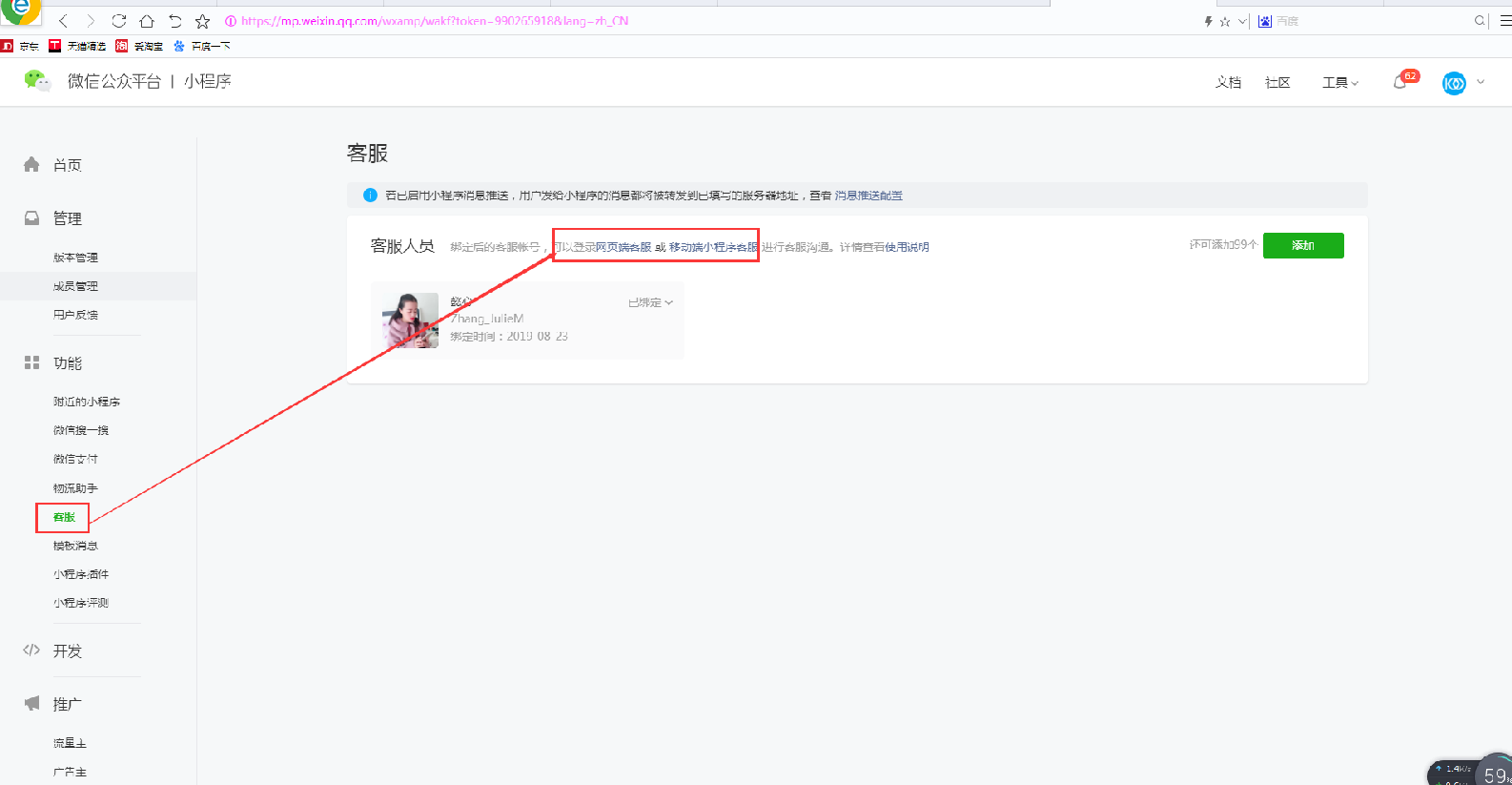
Task: Click the small star next to lightning icon
Action: coord(1225,21)
